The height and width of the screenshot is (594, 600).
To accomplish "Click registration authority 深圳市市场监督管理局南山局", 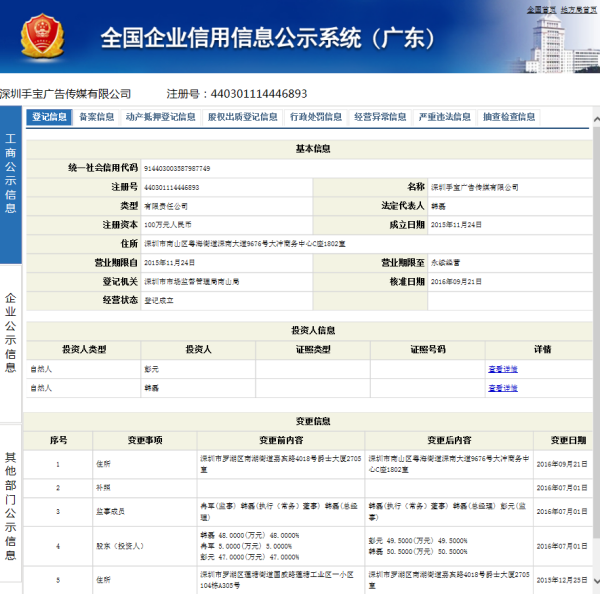I will click(x=191, y=282).
